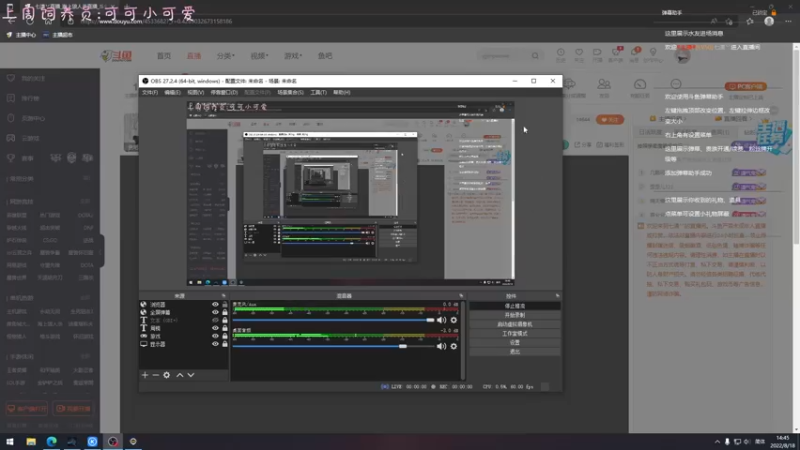The height and width of the screenshot is (450, 800).
Task: Expand the 游戏 dropdown on Douyu
Action: click(293, 56)
